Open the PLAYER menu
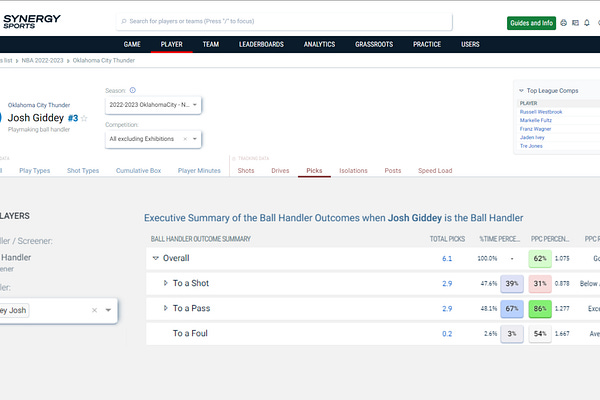The width and height of the screenshot is (600, 400). coord(171,44)
